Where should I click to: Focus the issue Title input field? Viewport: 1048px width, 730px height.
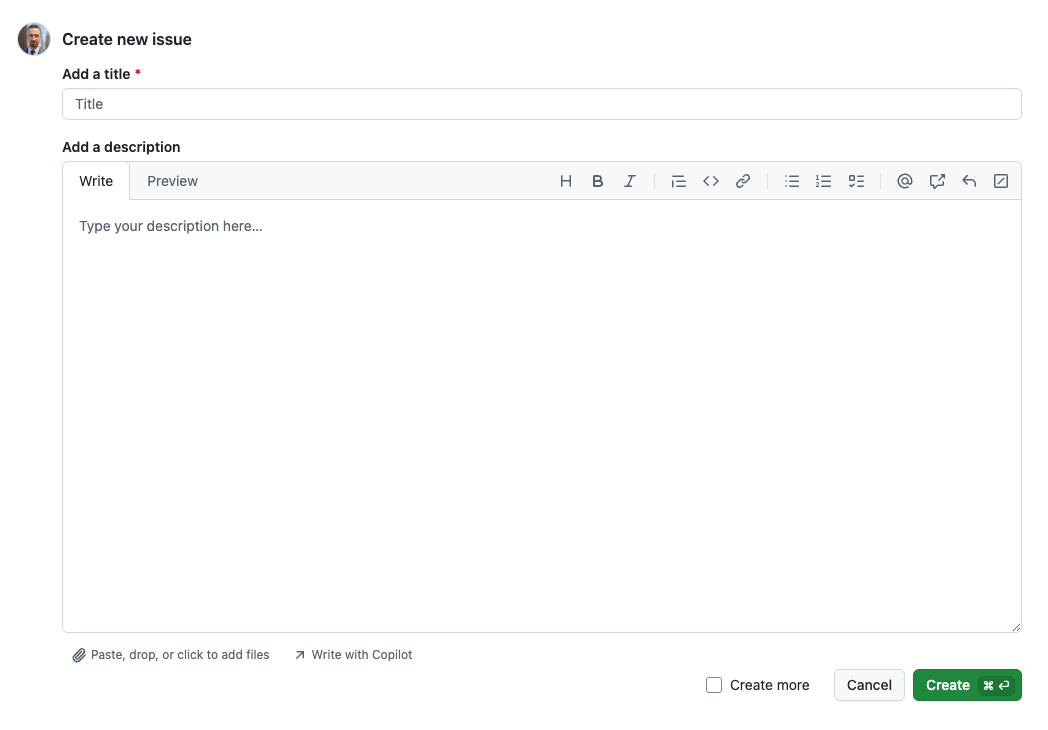pyautogui.click(x=541, y=104)
